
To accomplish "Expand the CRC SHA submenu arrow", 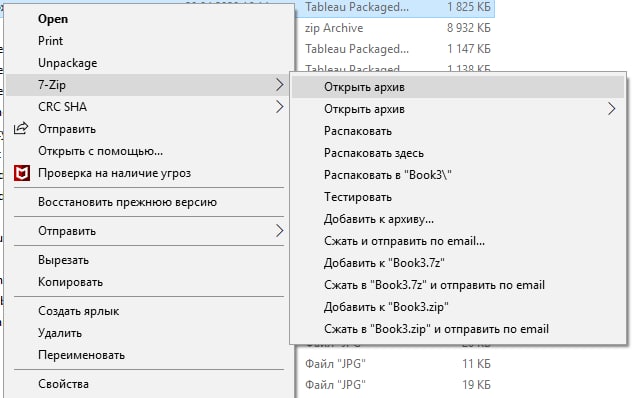I will tap(279, 107).
